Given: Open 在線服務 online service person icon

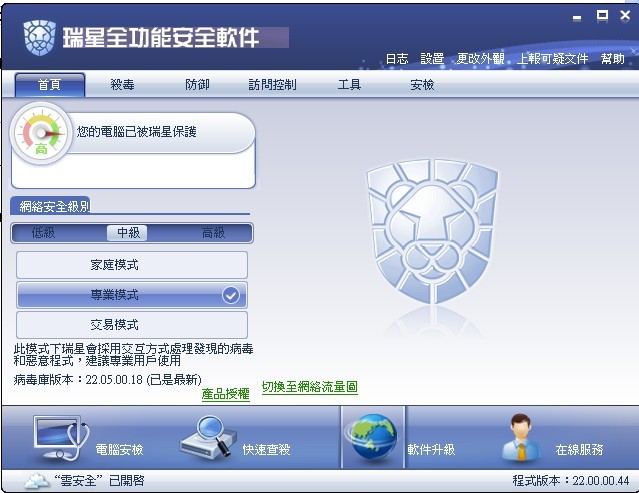Looking at the screenshot, I should 520,437.
